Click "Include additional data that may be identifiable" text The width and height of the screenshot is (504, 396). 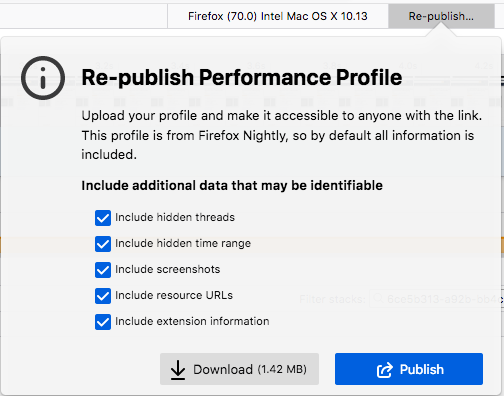(232, 186)
